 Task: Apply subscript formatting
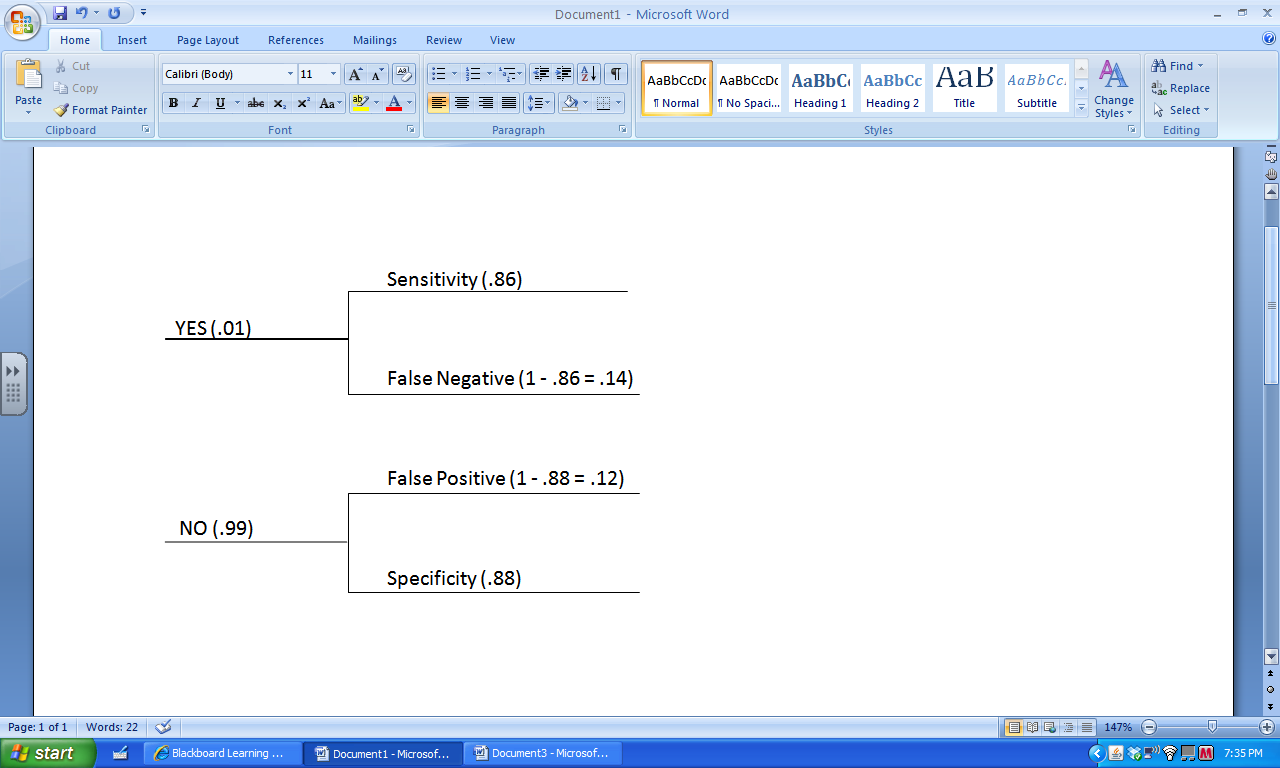280,103
